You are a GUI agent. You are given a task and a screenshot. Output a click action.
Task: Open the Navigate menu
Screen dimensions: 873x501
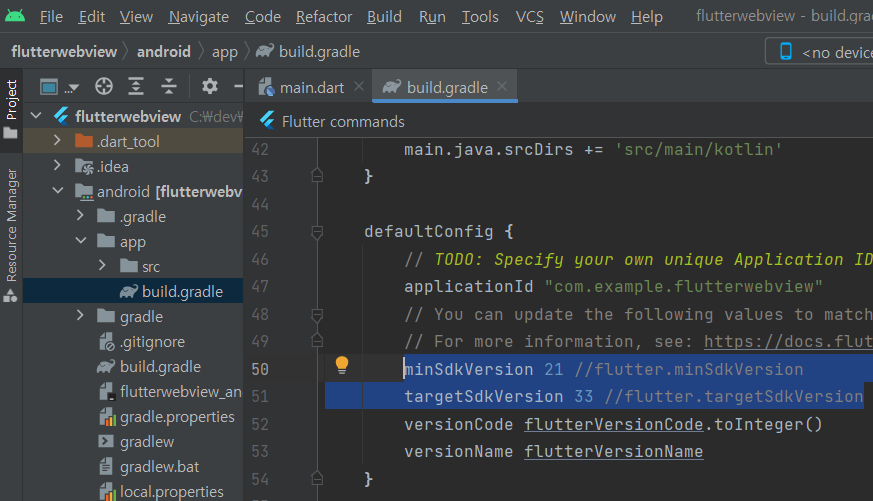point(199,17)
